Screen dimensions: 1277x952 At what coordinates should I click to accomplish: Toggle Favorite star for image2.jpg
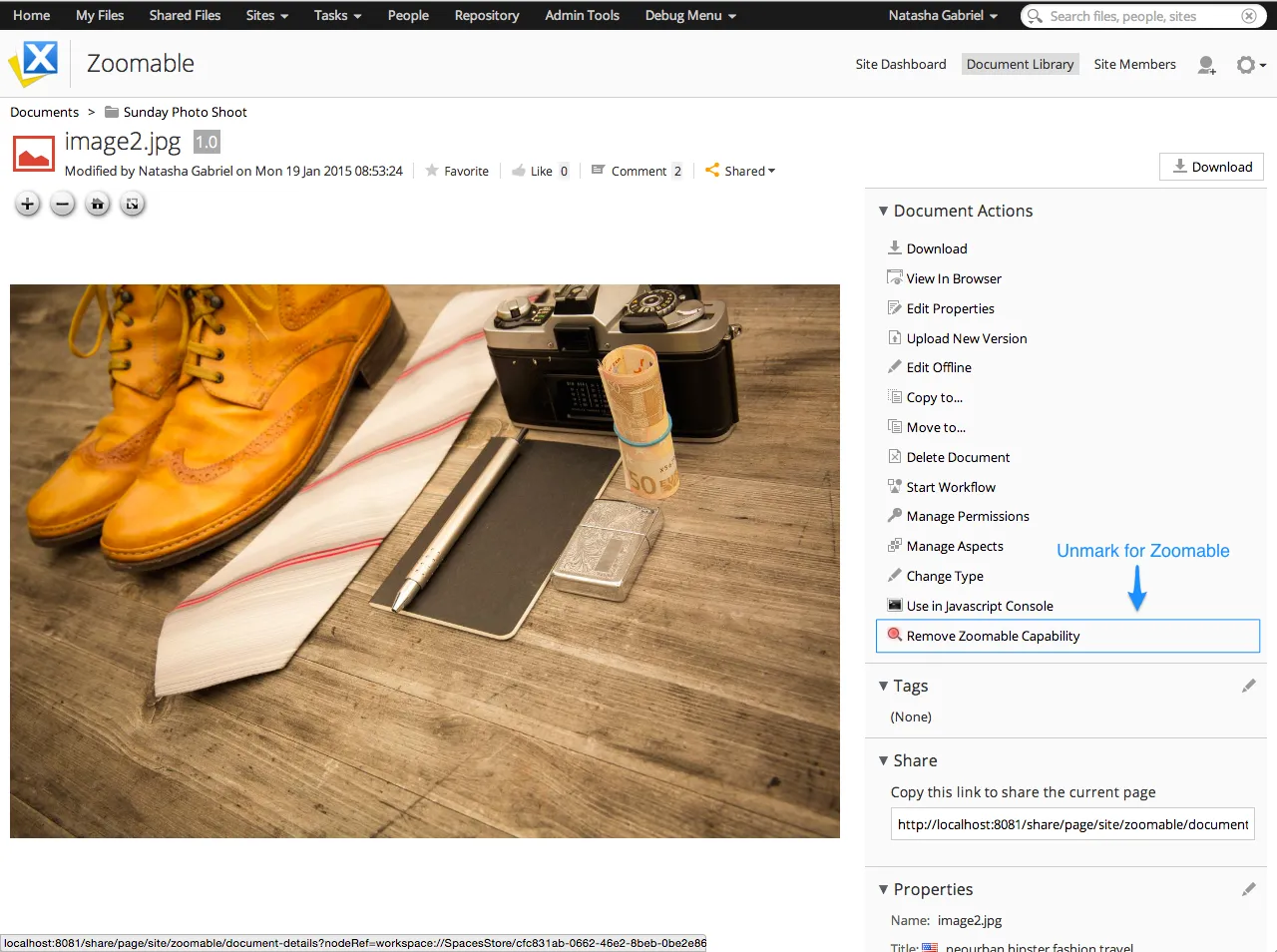click(x=457, y=171)
